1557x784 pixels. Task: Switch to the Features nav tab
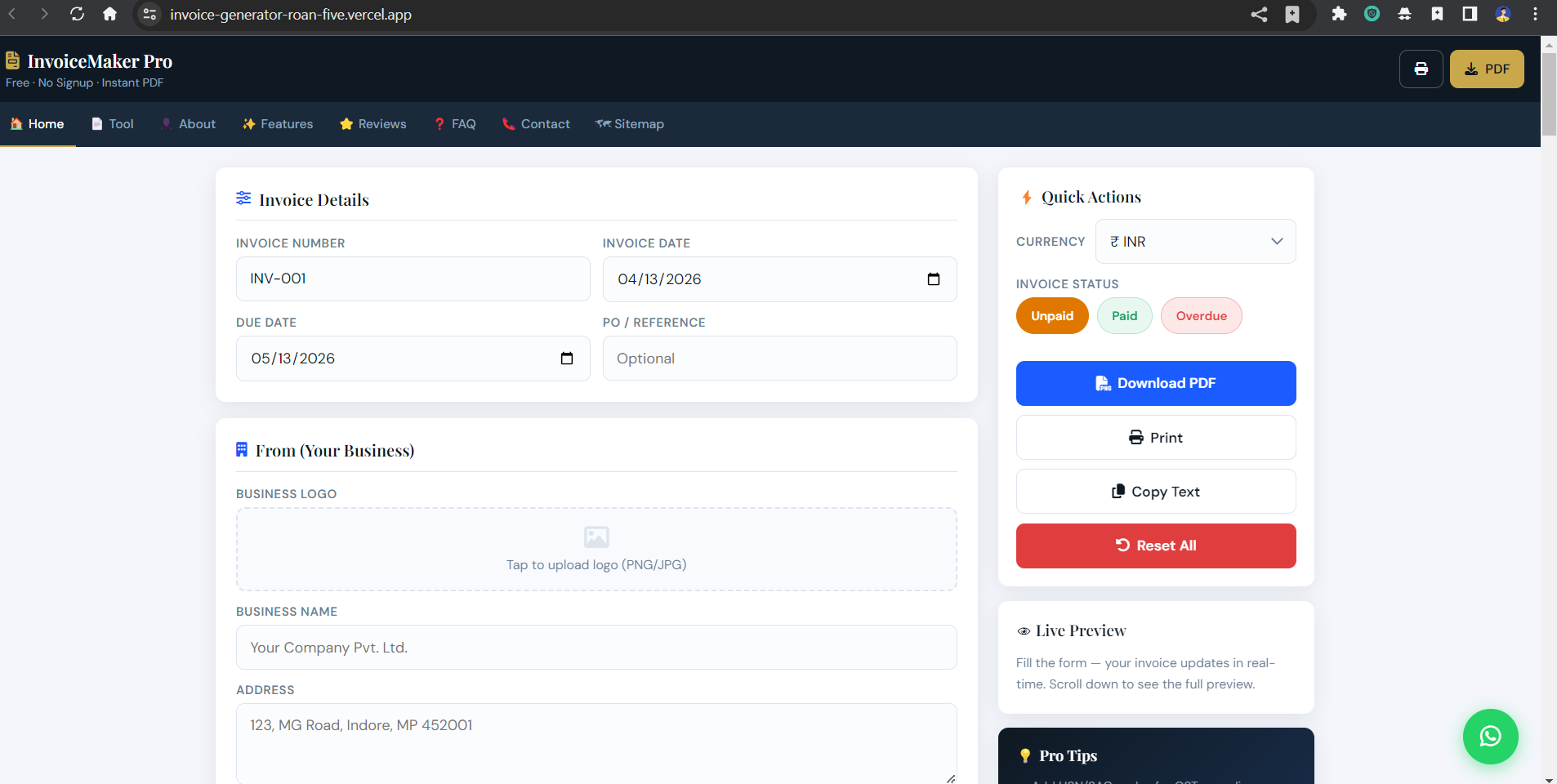[277, 124]
